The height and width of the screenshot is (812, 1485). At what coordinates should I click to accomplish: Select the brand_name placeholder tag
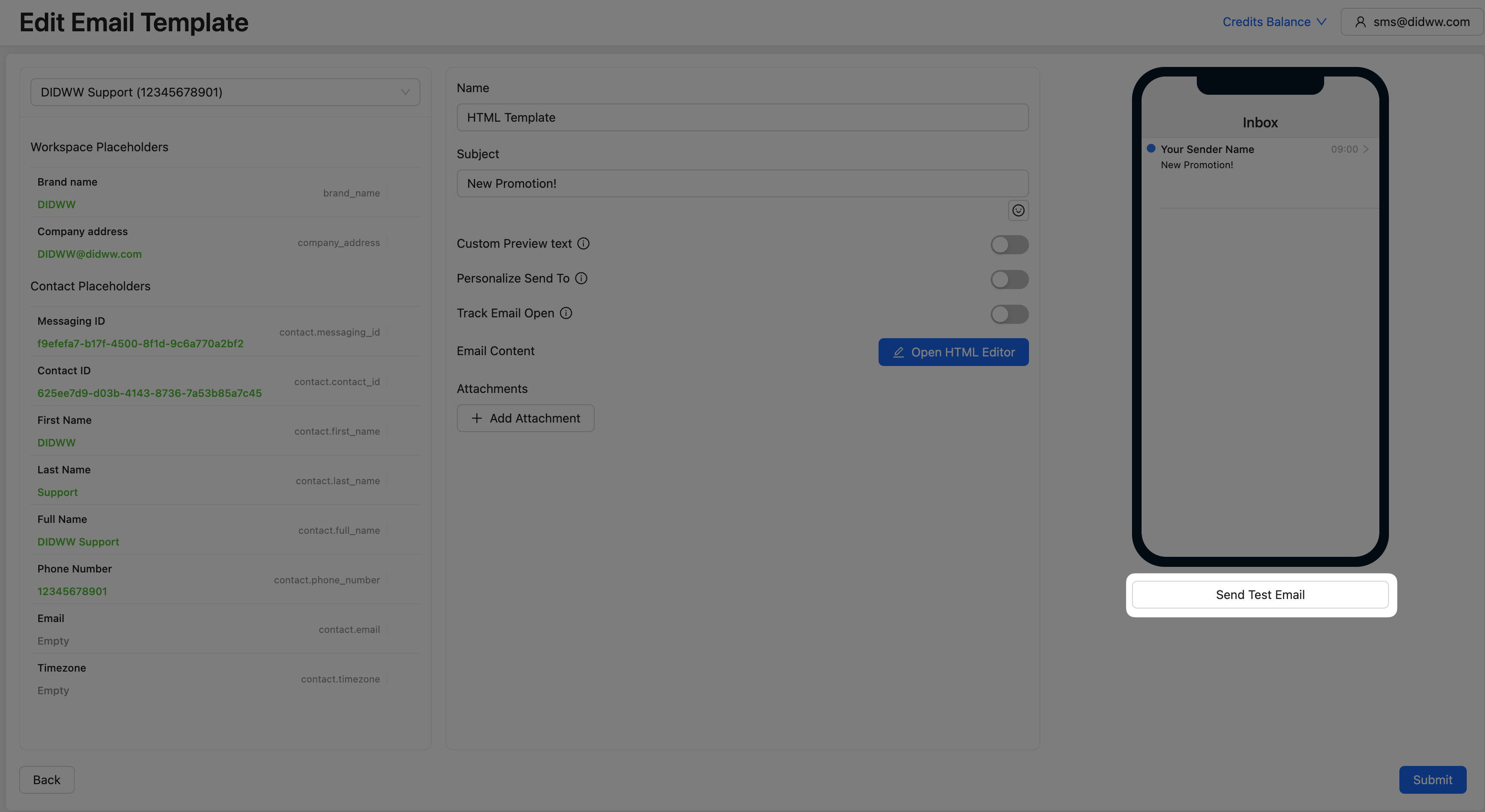tap(351, 193)
